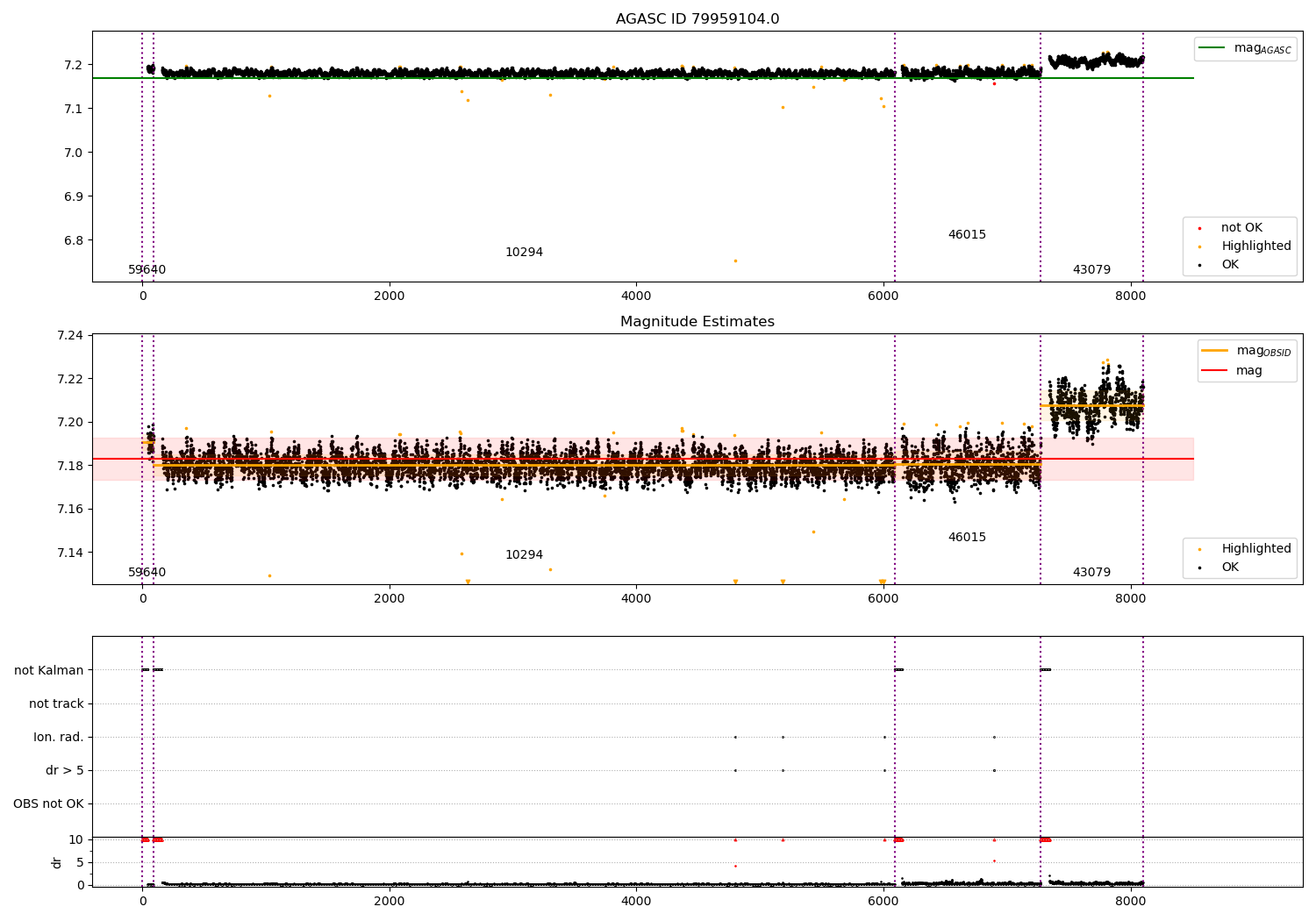Click the 7.20 y-axis tick label

70,423
